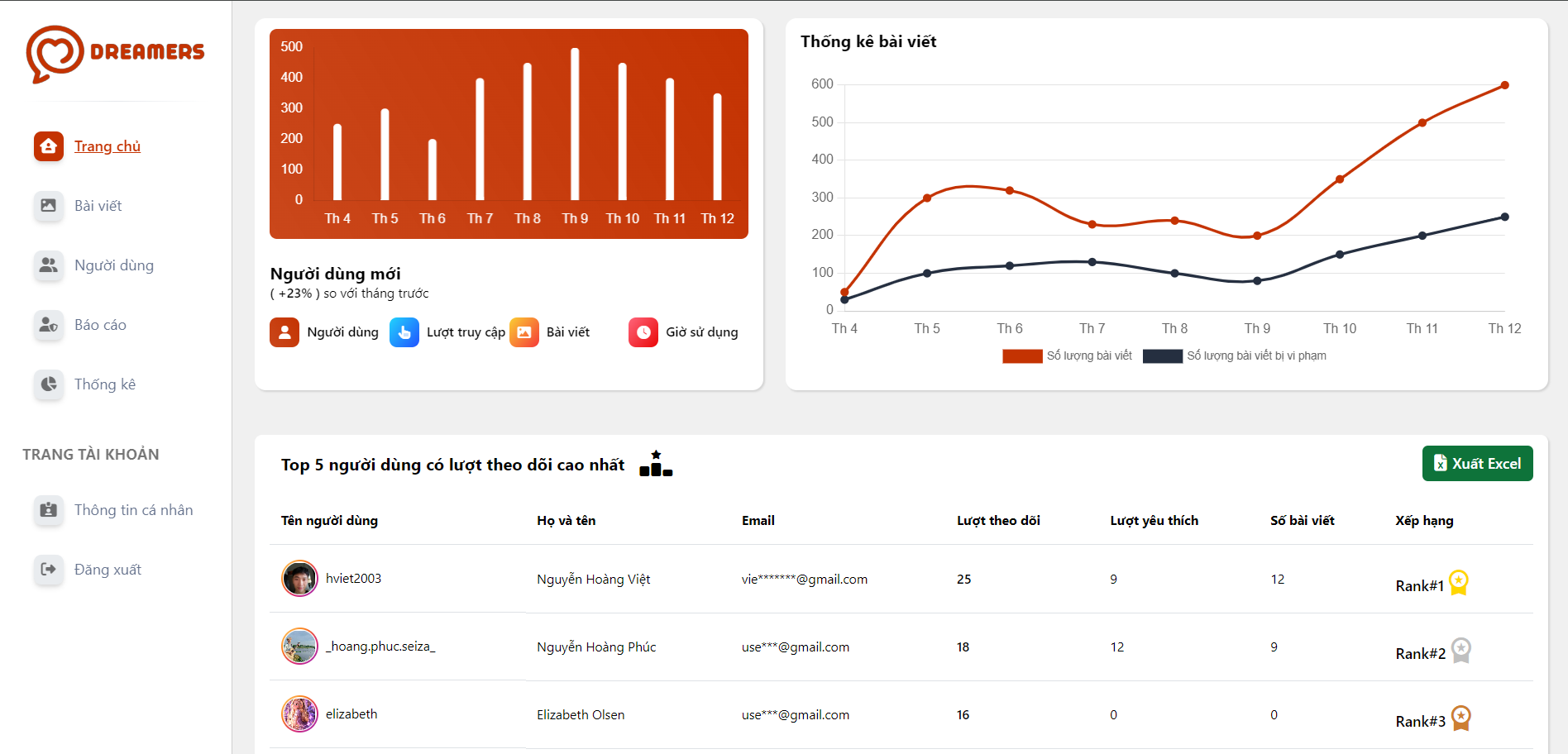Click the Xếp hạng column header
The height and width of the screenshot is (754, 1568).
pos(1424,521)
